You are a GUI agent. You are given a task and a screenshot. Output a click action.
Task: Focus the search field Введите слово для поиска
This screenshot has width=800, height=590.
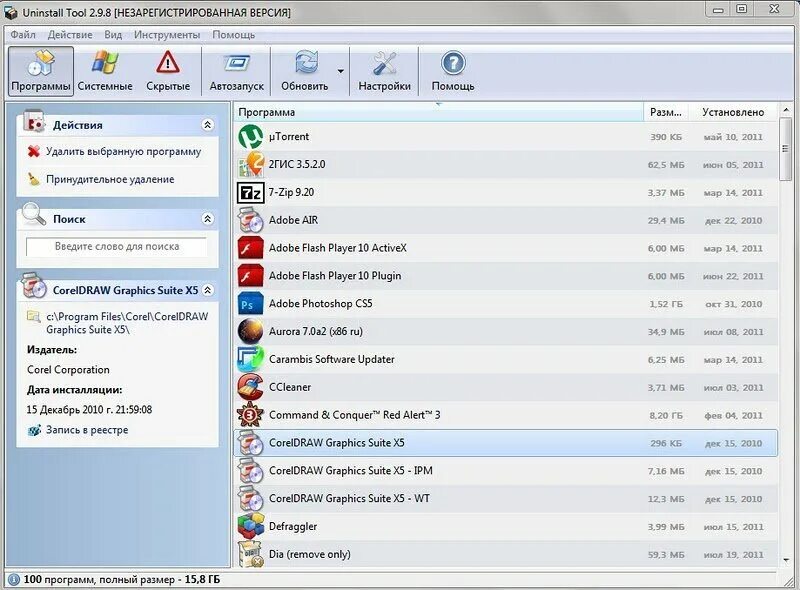pos(117,247)
